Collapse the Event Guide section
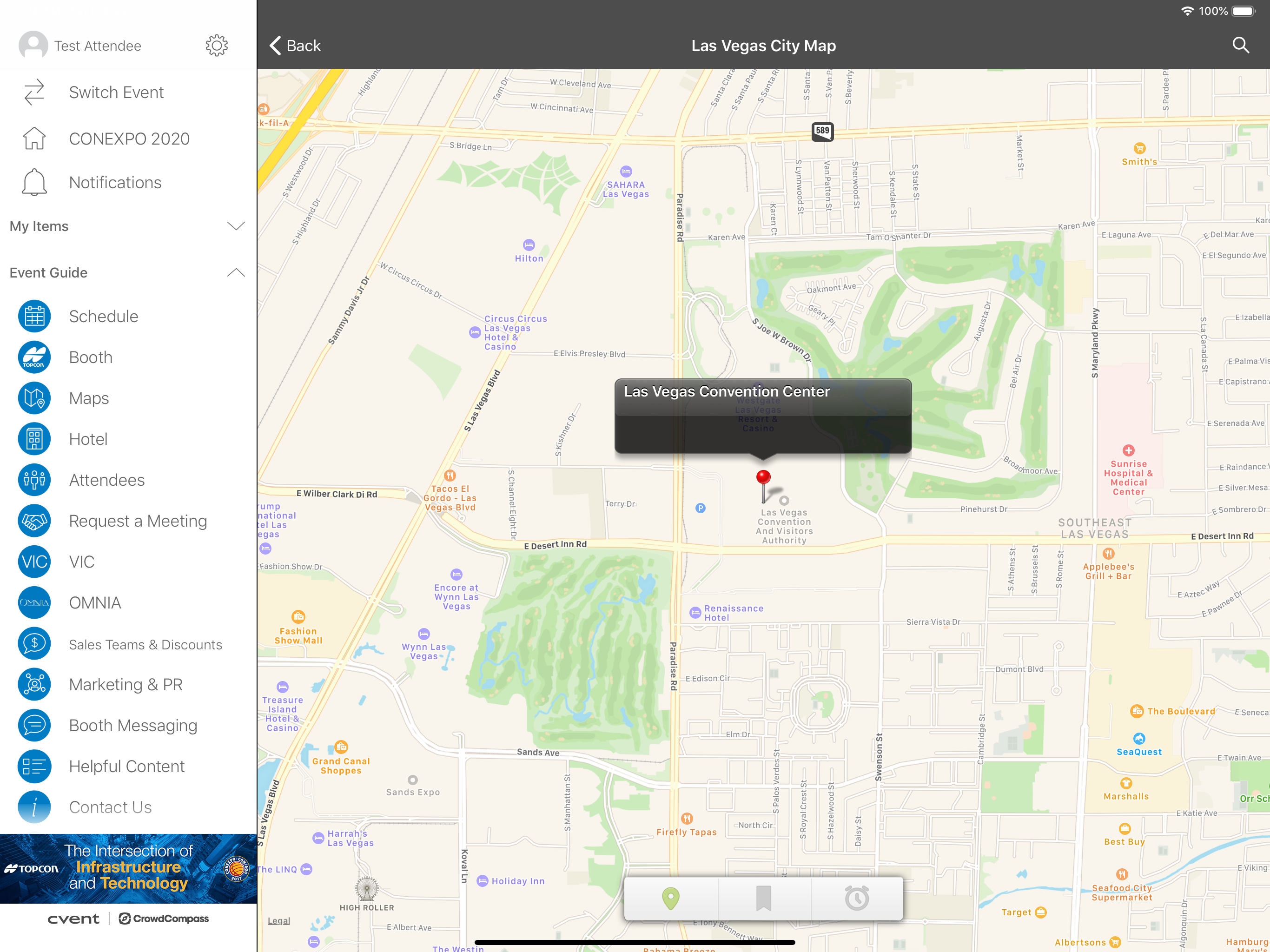Image resolution: width=1270 pixels, height=952 pixels. (x=128, y=273)
